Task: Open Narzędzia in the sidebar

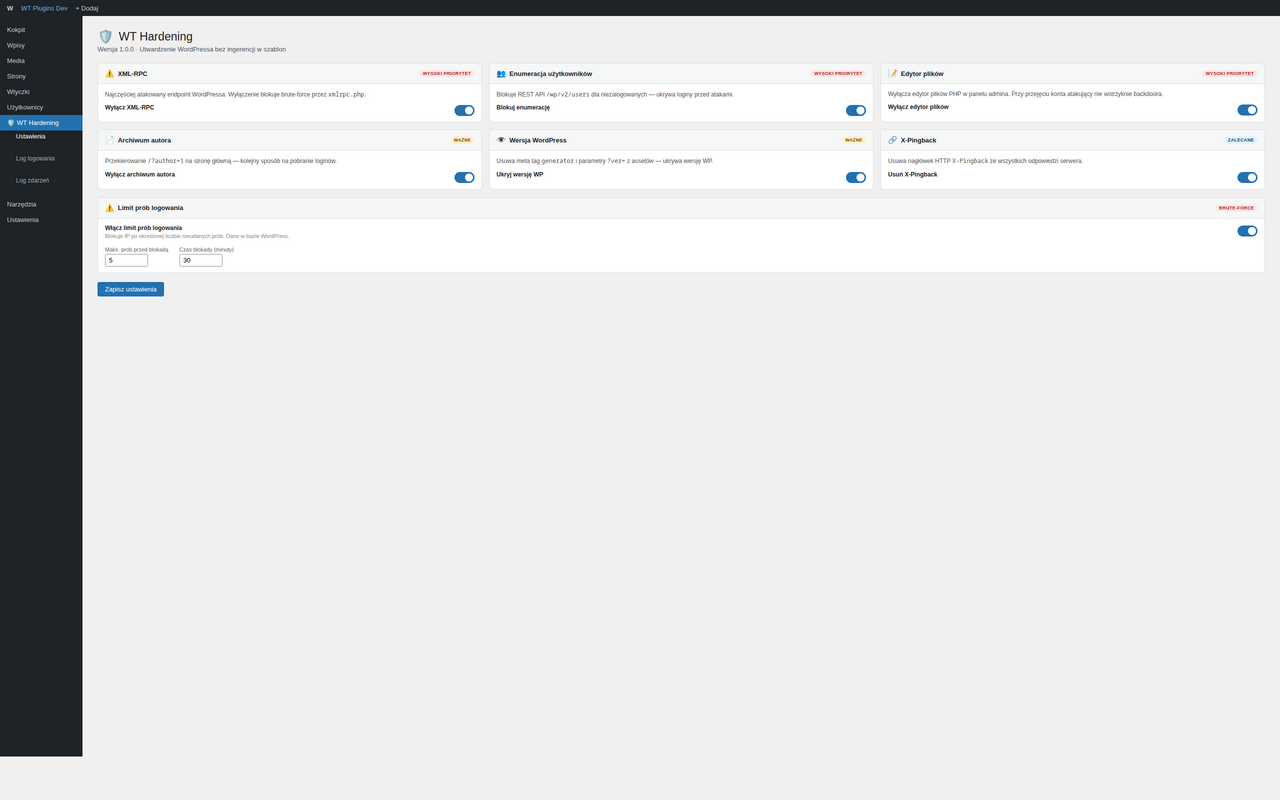Action: (x=41, y=204)
